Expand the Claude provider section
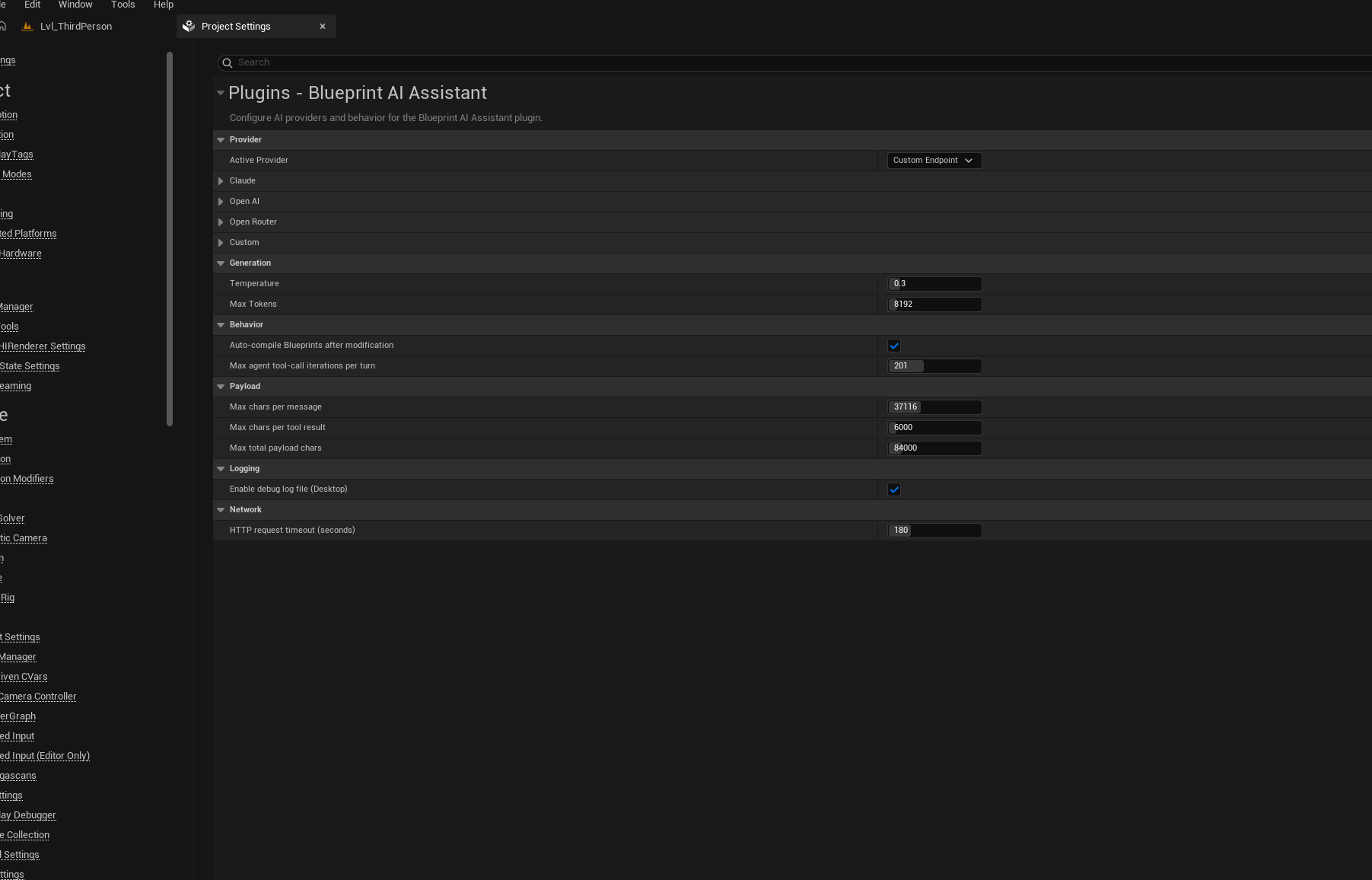 pyautogui.click(x=221, y=180)
